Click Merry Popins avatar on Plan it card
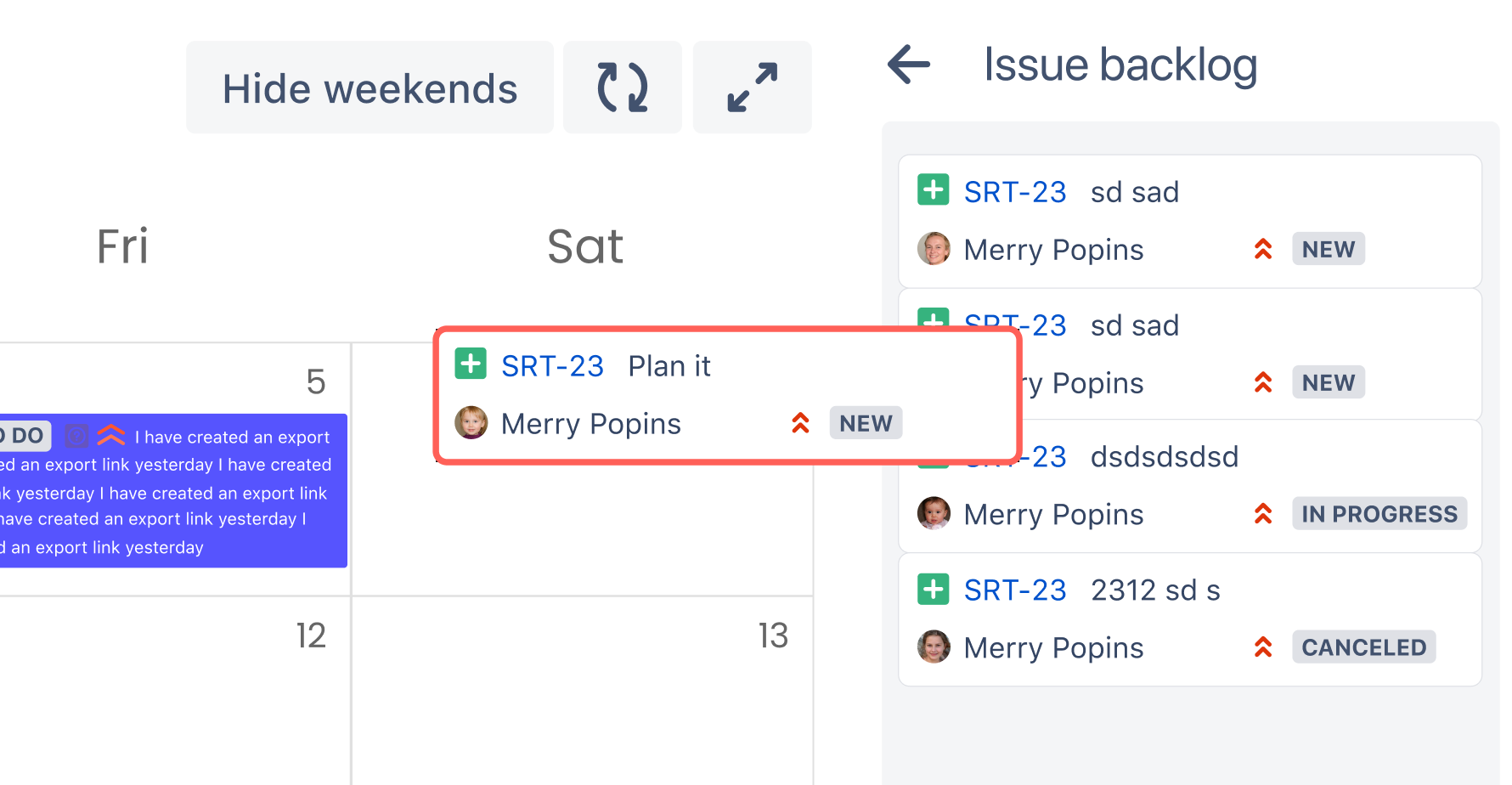This screenshot has width=1512, height=785. click(471, 423)
